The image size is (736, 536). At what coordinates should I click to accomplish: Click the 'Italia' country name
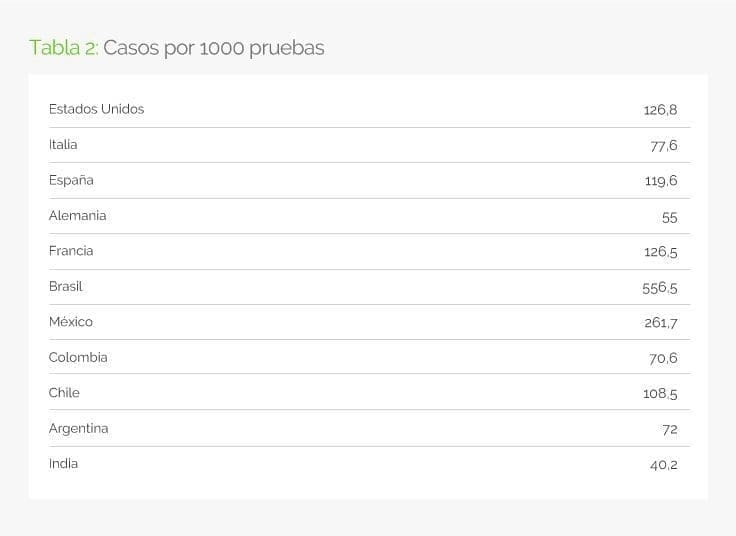pos(63,145)
